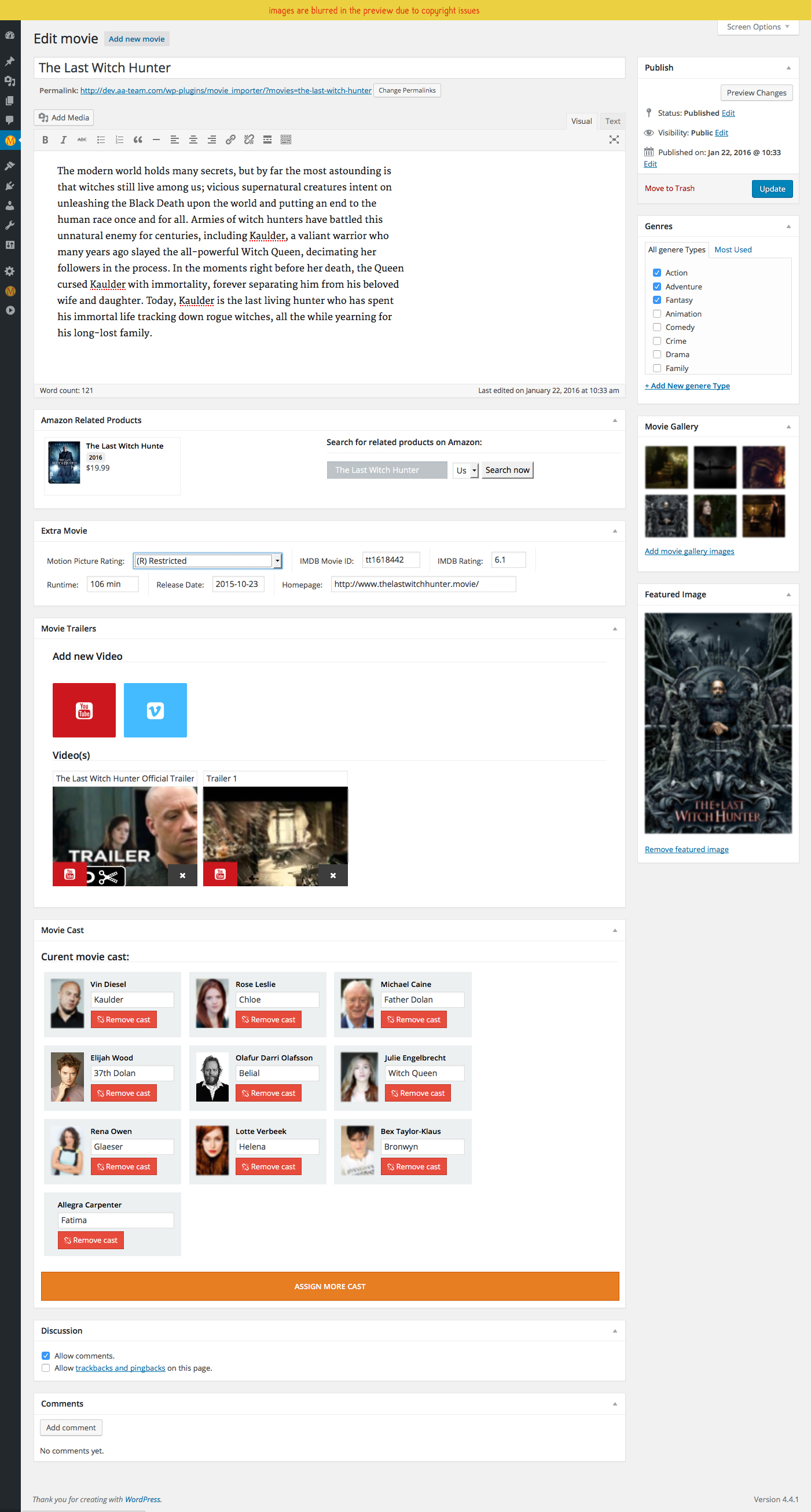
Task: Switch to the Most Used genres tab
Action: 733,249
